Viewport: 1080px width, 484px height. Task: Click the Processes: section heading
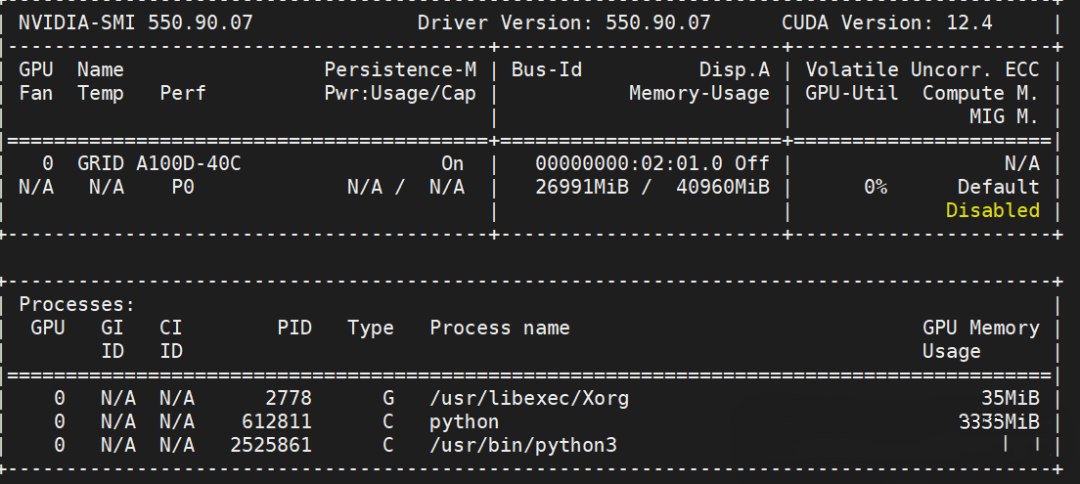click(x=77, y=304)
